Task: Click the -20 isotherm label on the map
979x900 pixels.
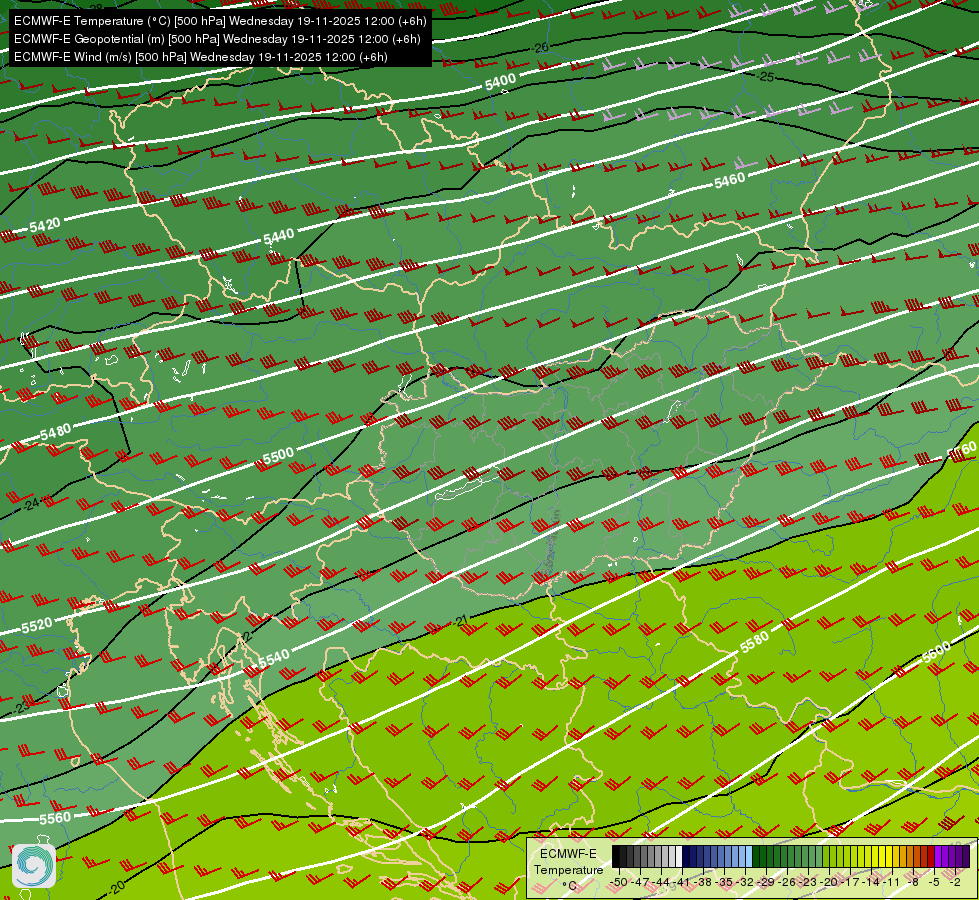Action: click(117, 886)
